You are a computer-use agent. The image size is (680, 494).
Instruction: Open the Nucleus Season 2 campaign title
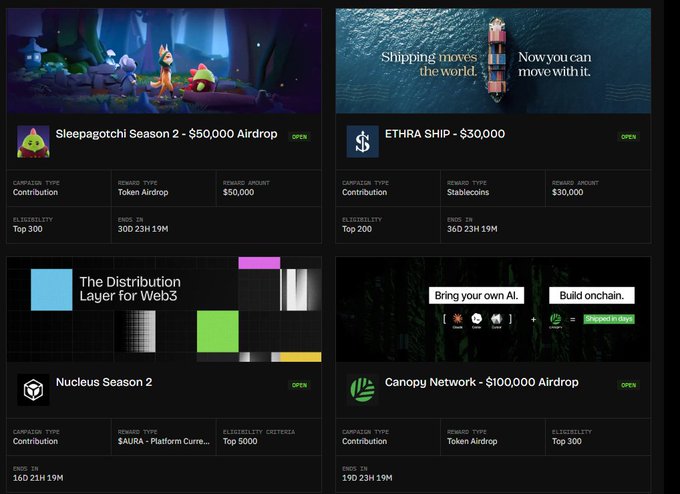tap(104, 382)
